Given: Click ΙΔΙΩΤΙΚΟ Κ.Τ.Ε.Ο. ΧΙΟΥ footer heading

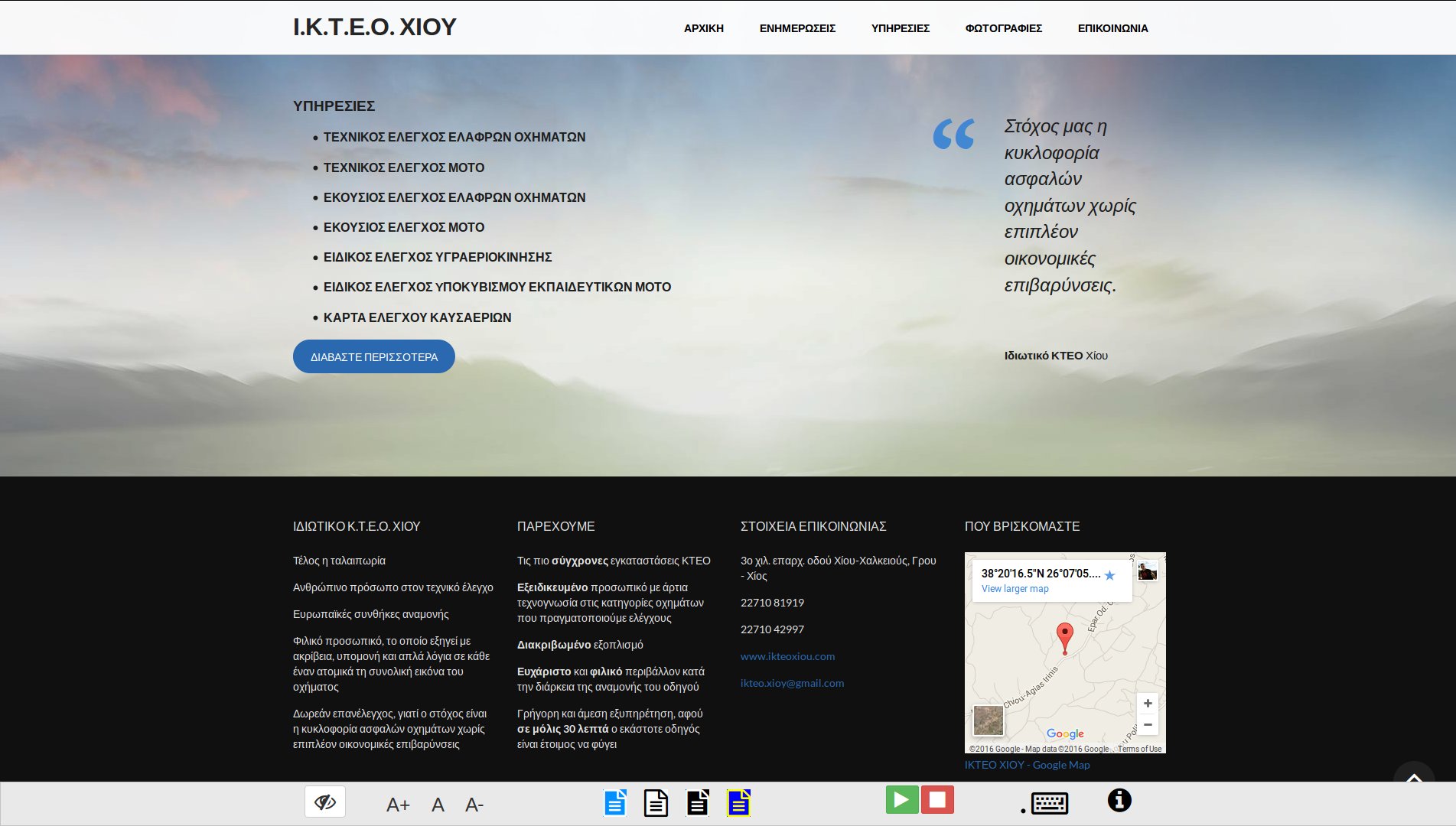Looking at the screenshot, I should pos(357,526).
